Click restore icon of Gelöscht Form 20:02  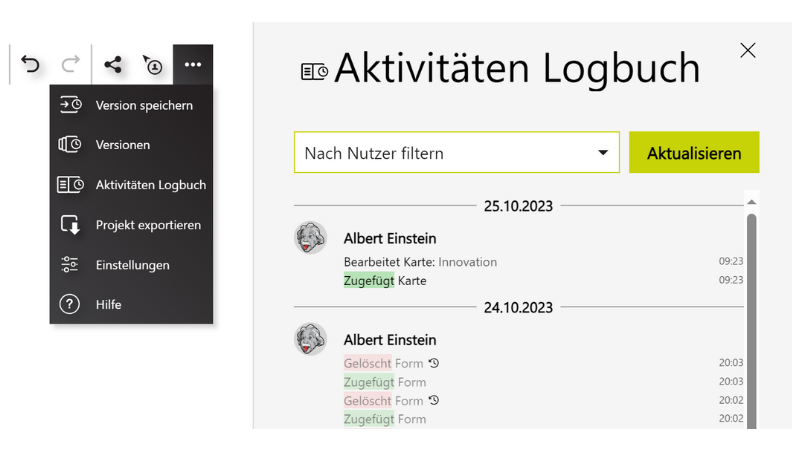[x=434, y=400]
